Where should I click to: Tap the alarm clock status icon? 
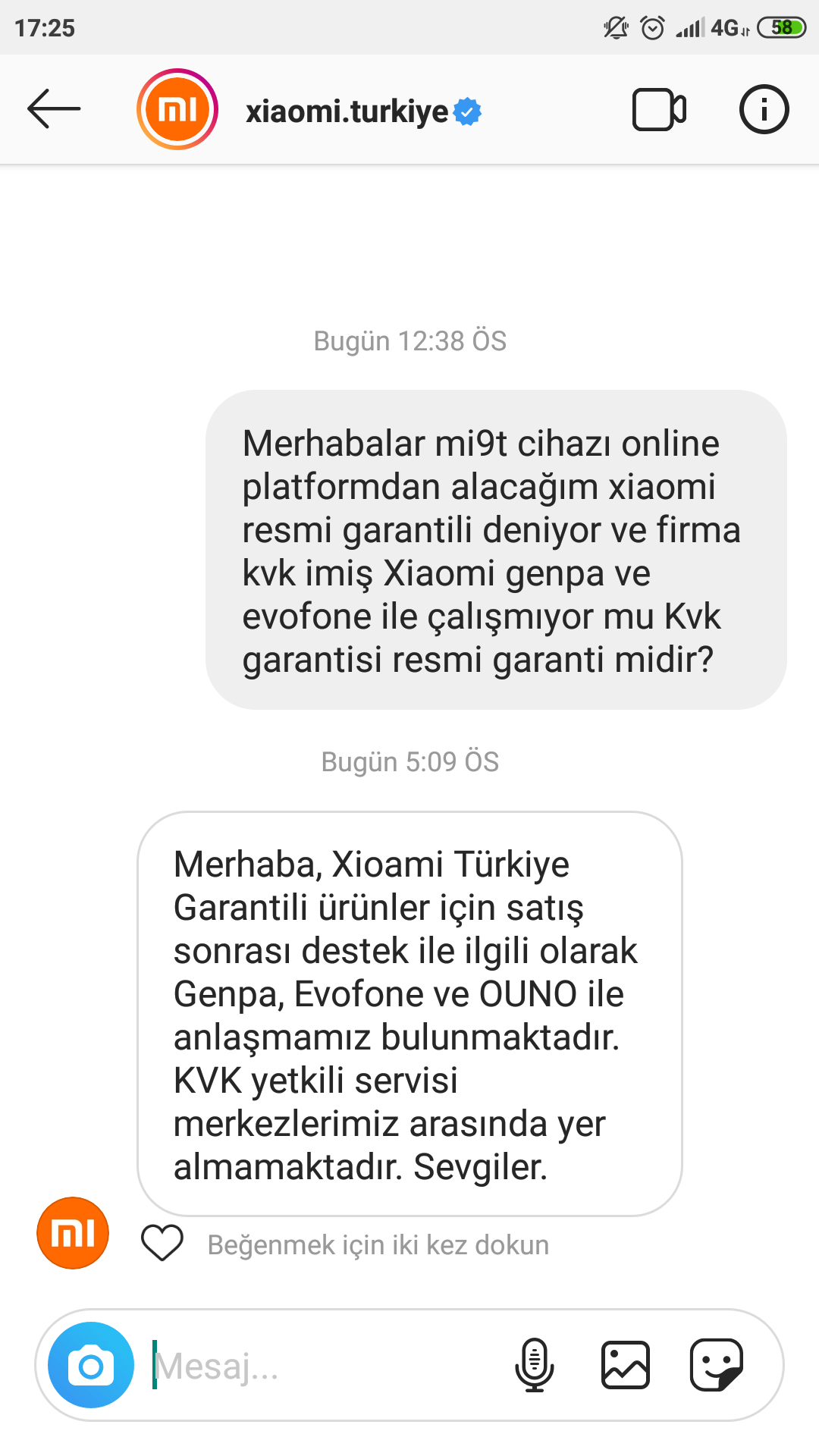coord(652,28)
